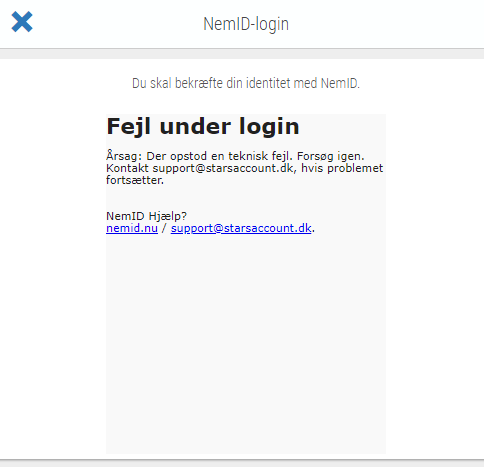Click the word 'Kontakt' in the error paragraph

127,168
